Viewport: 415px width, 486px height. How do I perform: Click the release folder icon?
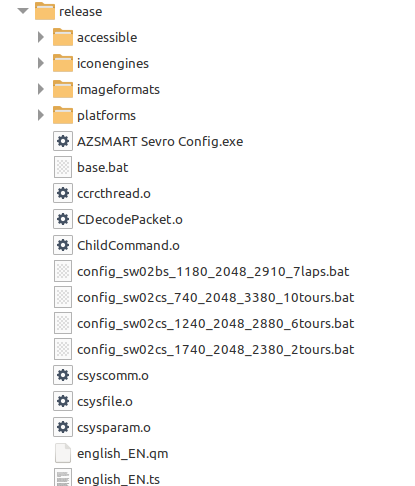45,11
